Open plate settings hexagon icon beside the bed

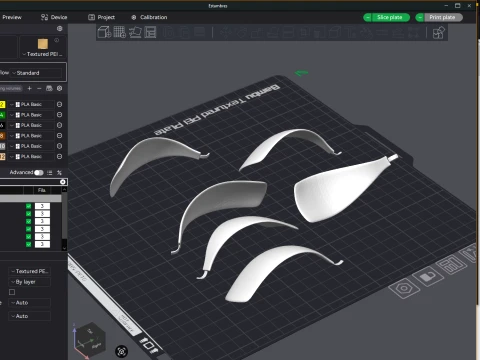[x=404, y=288]
